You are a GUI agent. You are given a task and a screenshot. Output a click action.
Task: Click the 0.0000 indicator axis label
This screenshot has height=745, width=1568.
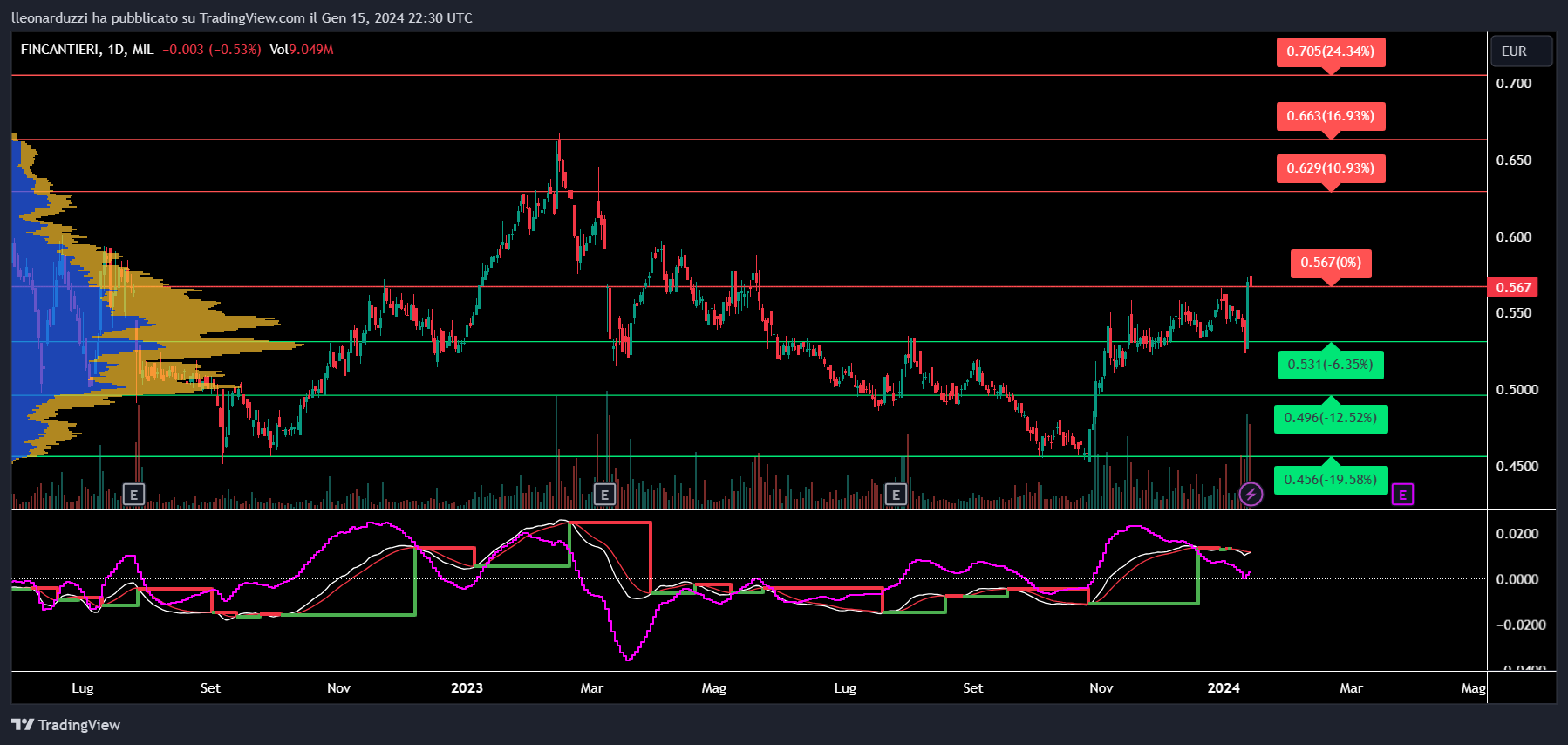click(1517, 579)
